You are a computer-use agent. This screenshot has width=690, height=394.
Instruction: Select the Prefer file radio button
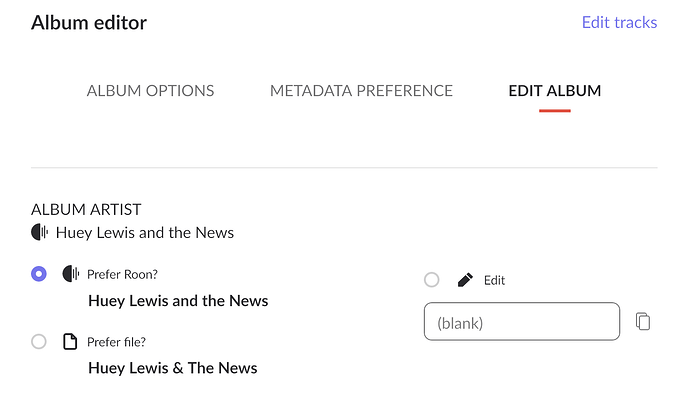tap(39, 342)
